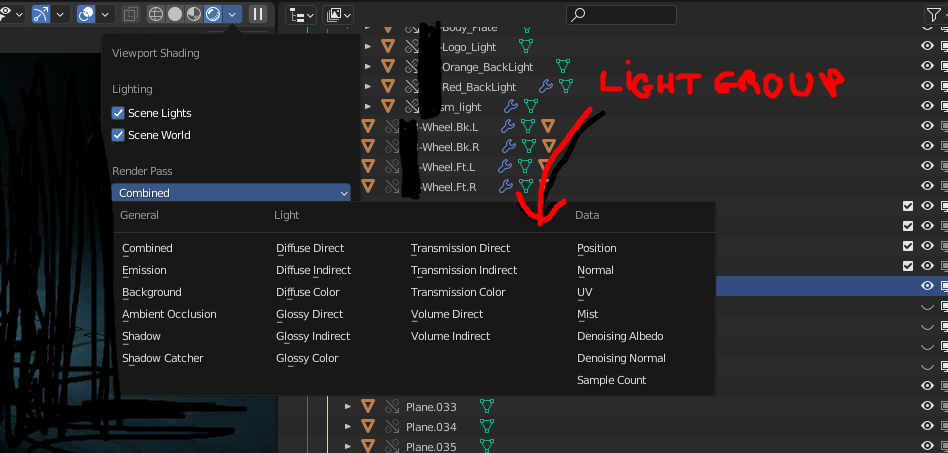Pick Transmission Direct pass

pyautogui.click(x=460, y=248)
